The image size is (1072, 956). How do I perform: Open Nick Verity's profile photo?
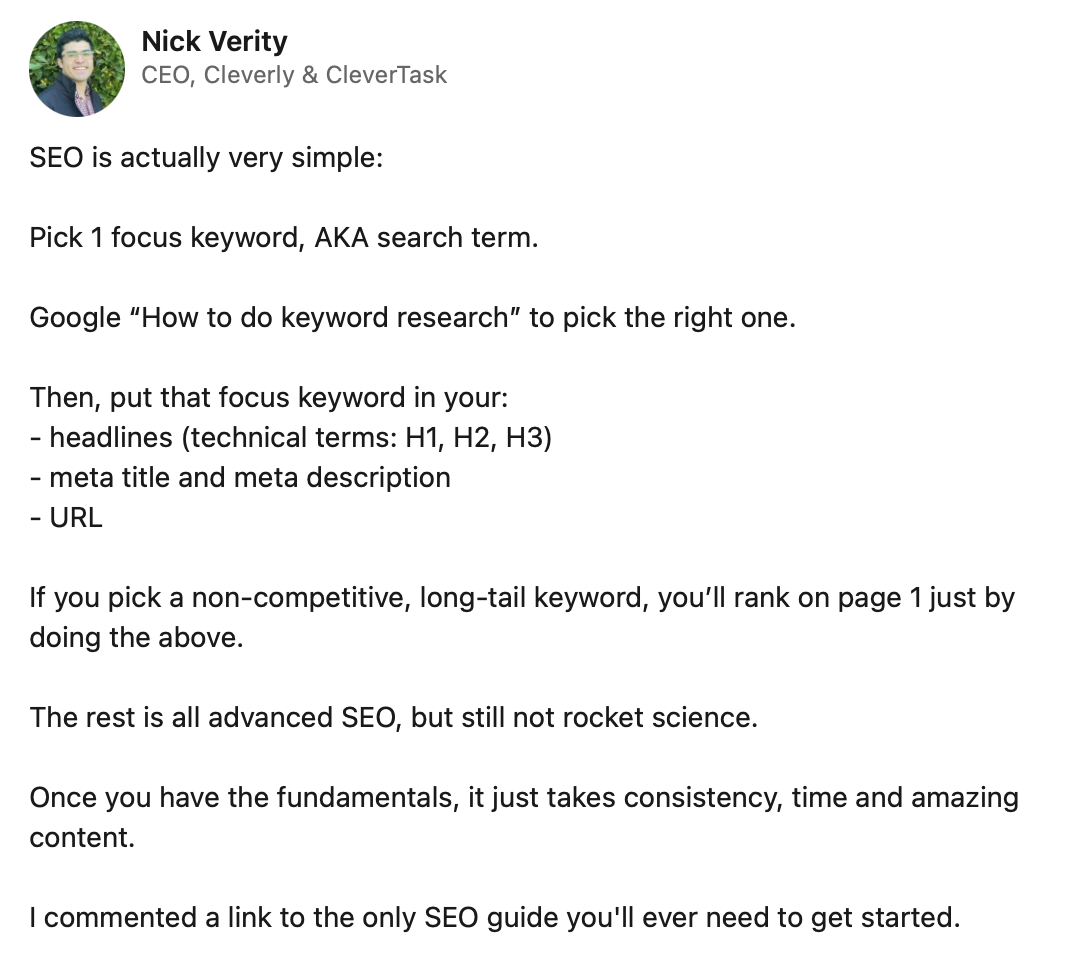tap(77, 68)
